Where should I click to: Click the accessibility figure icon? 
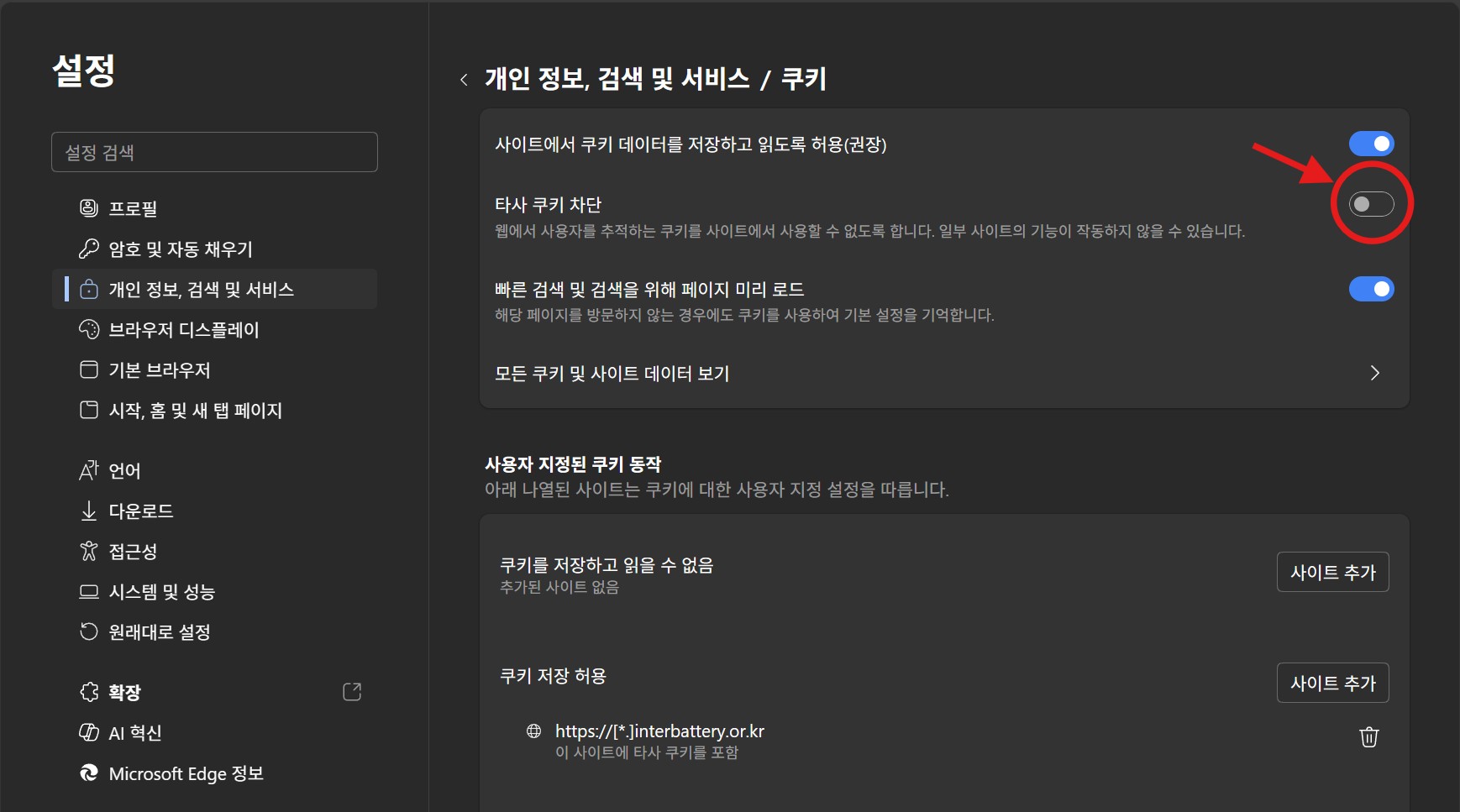click(88, 551)
